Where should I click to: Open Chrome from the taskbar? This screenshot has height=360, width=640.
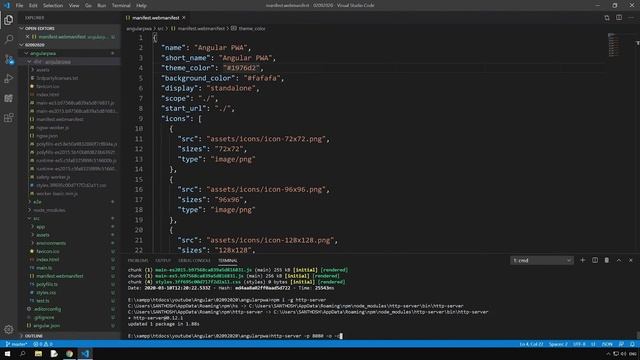pyautogui.click(x=69, y=353)
